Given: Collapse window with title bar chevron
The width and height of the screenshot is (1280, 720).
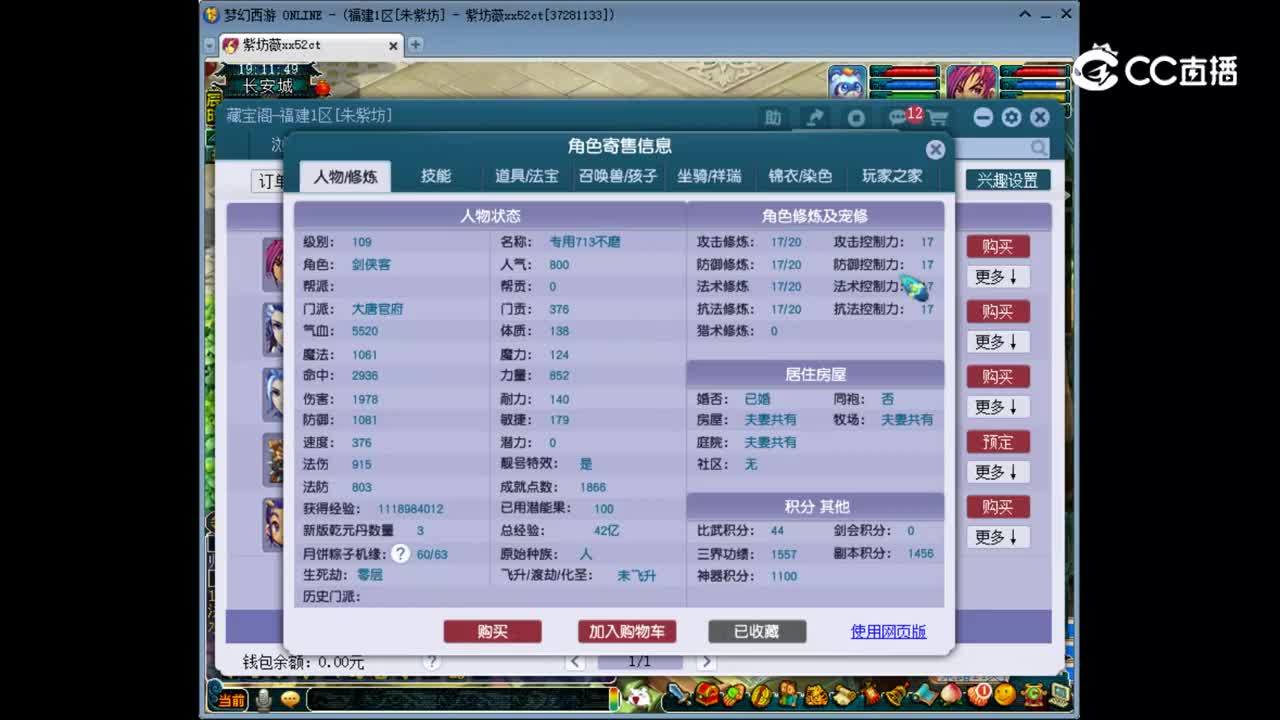Looking at the screenshot, I should (x=1025, y=14).
